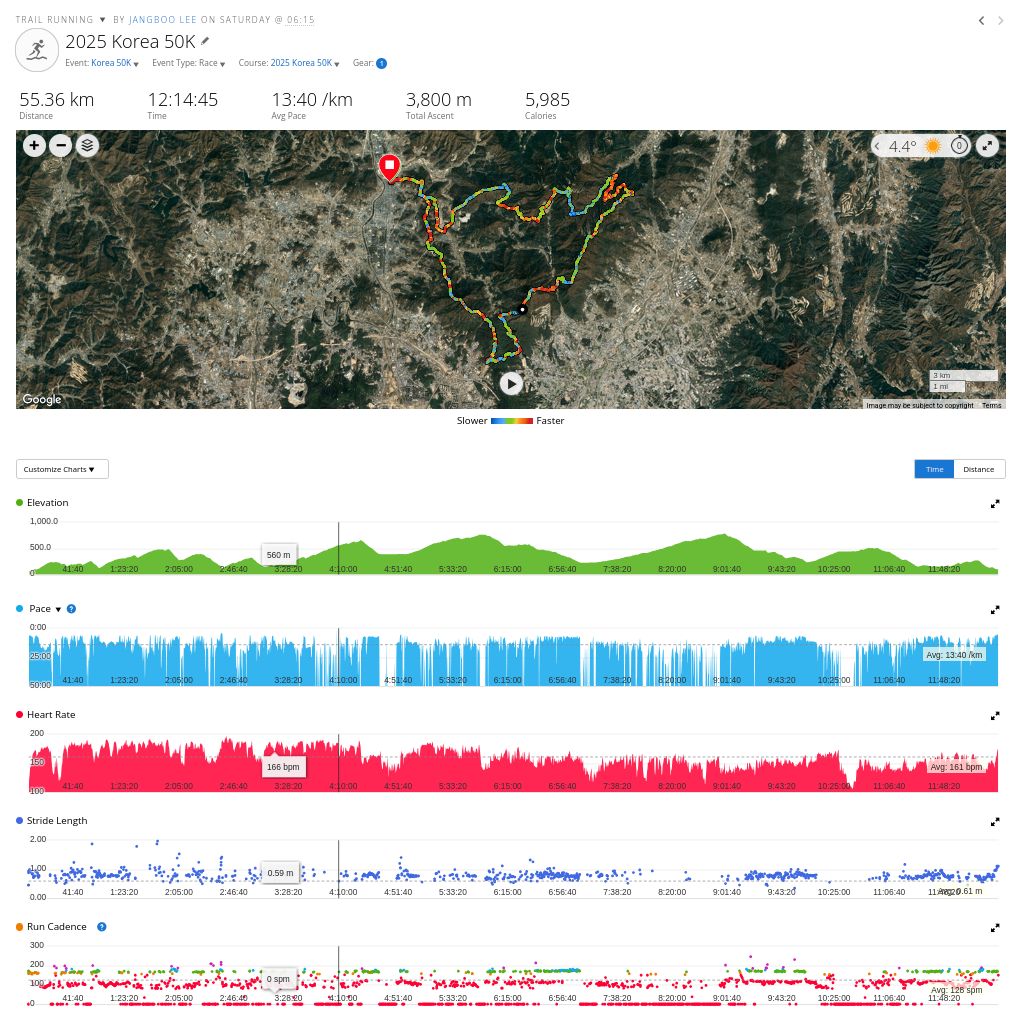Click the 0.59 m stride tooltip

pos(280,873)
